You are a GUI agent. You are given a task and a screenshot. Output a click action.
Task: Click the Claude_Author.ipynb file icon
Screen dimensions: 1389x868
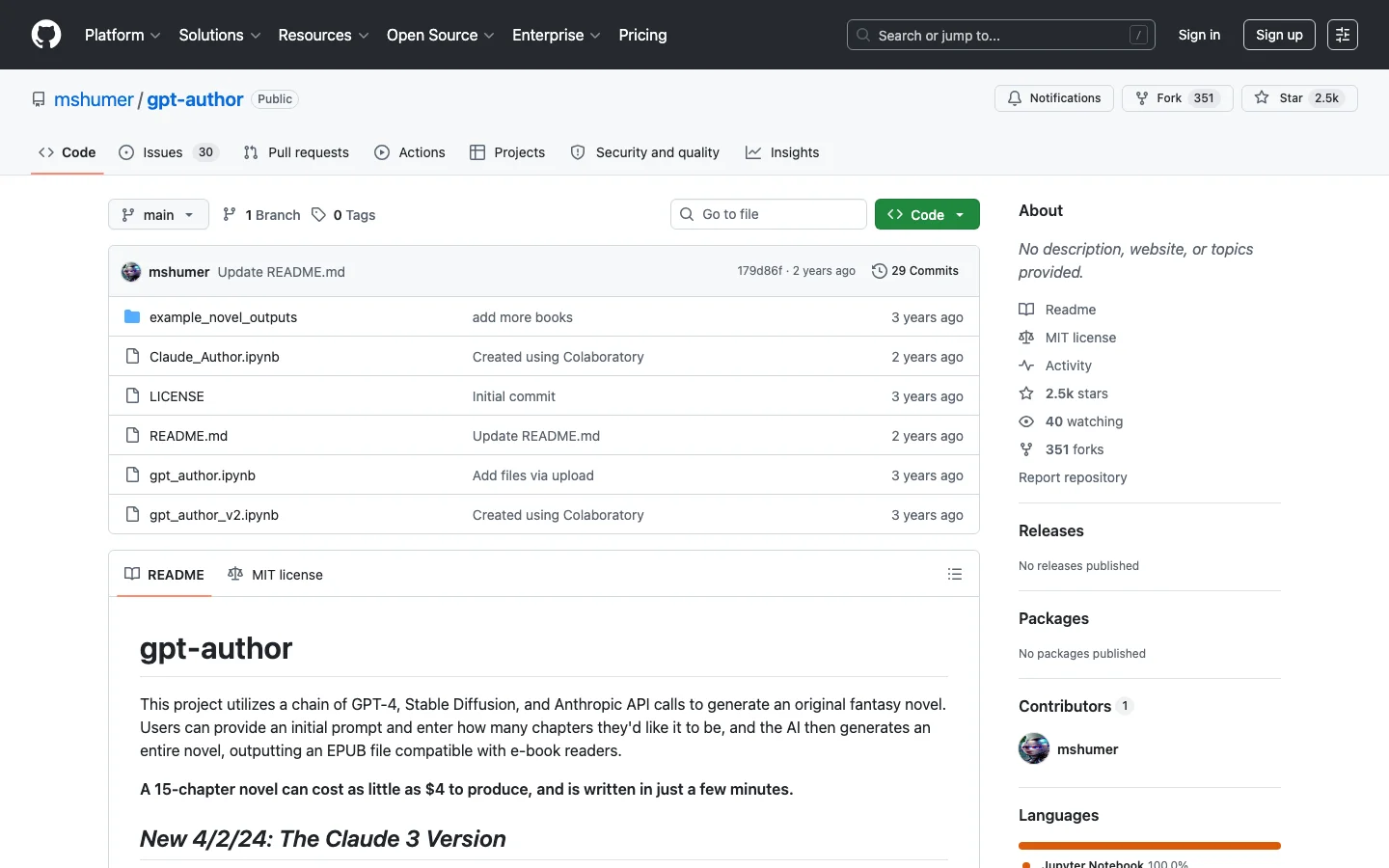(x=132, y=356)
